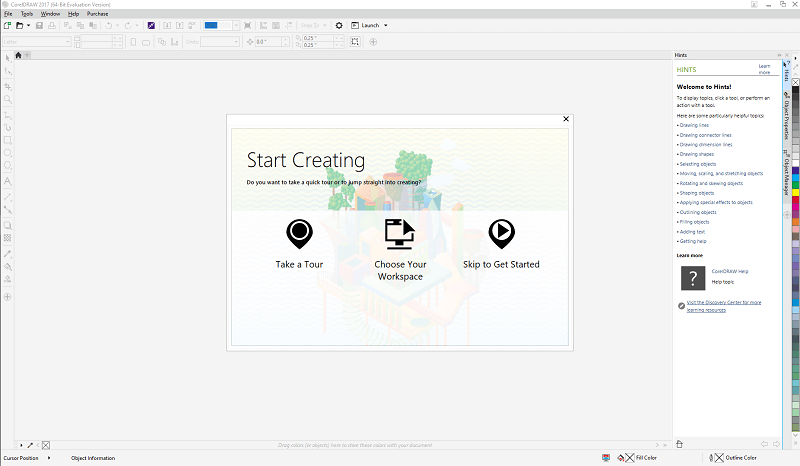Viewport: 800px width, 466px height.
Task: Click the Launch application button
Action: [x=365, y=25]
